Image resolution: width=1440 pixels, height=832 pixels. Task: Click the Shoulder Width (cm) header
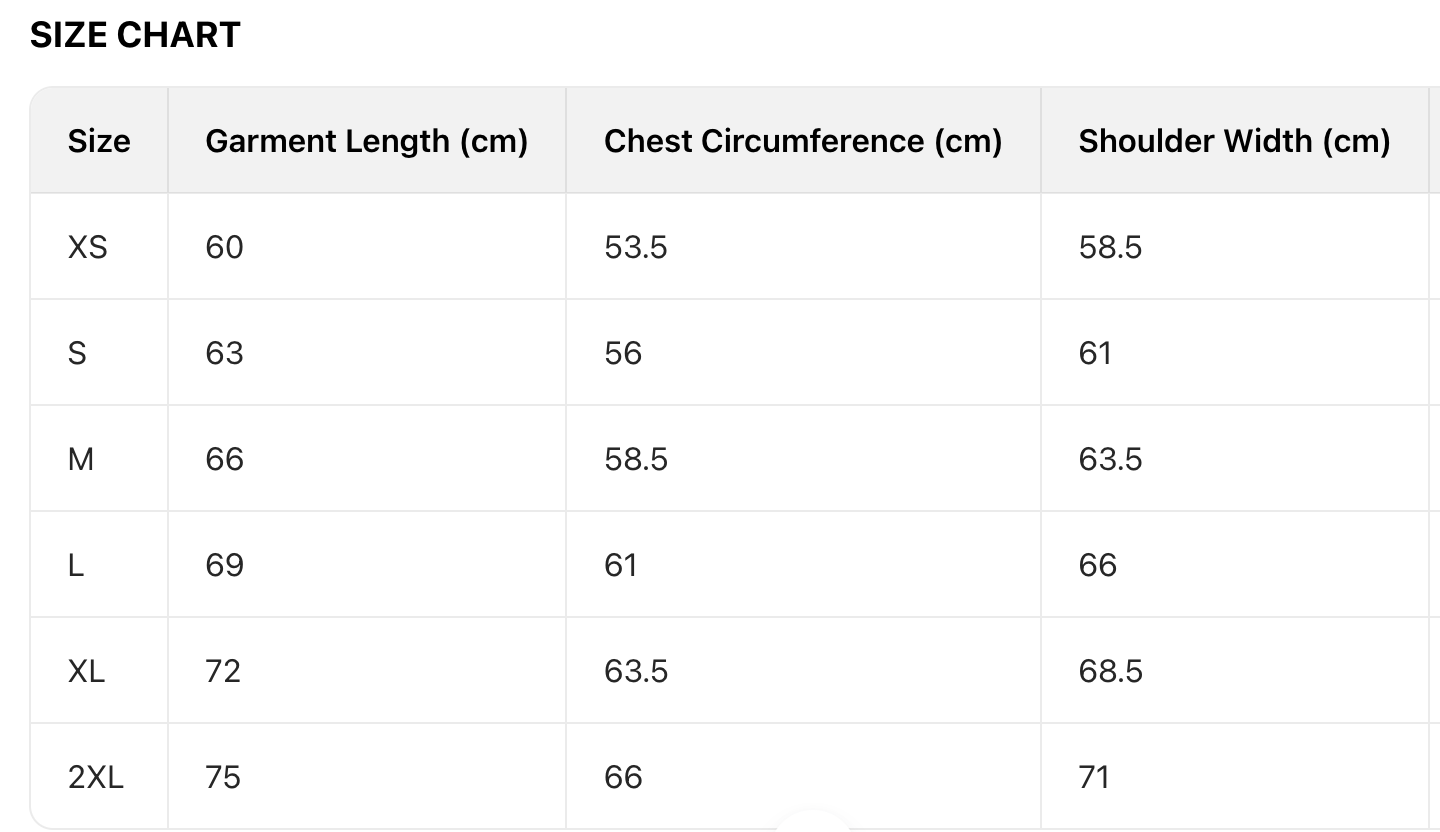click(x=1234, y=141)
